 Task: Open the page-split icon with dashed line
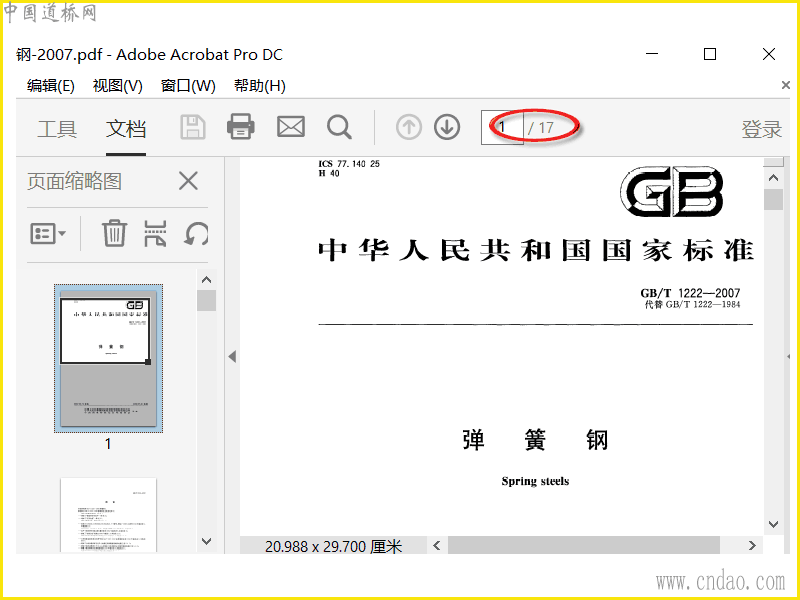[155, 234]
